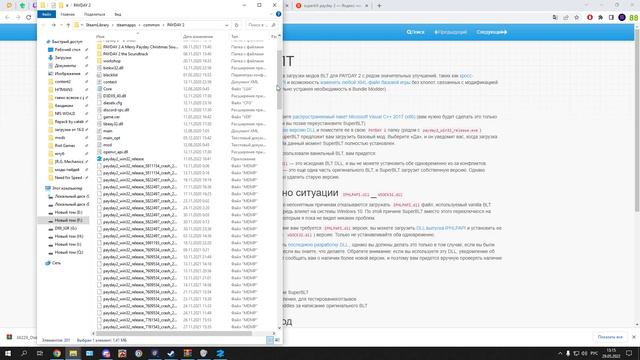This screenshot has height=360, width=640.
Task: Switch Explorer to details view icon
Action: point(270,340)
